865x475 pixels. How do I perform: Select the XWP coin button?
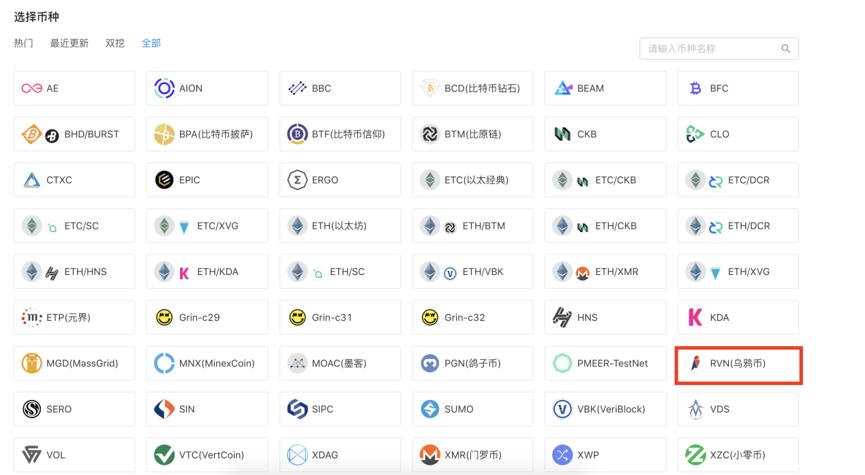pyautogui.click(x=605, y=455)
